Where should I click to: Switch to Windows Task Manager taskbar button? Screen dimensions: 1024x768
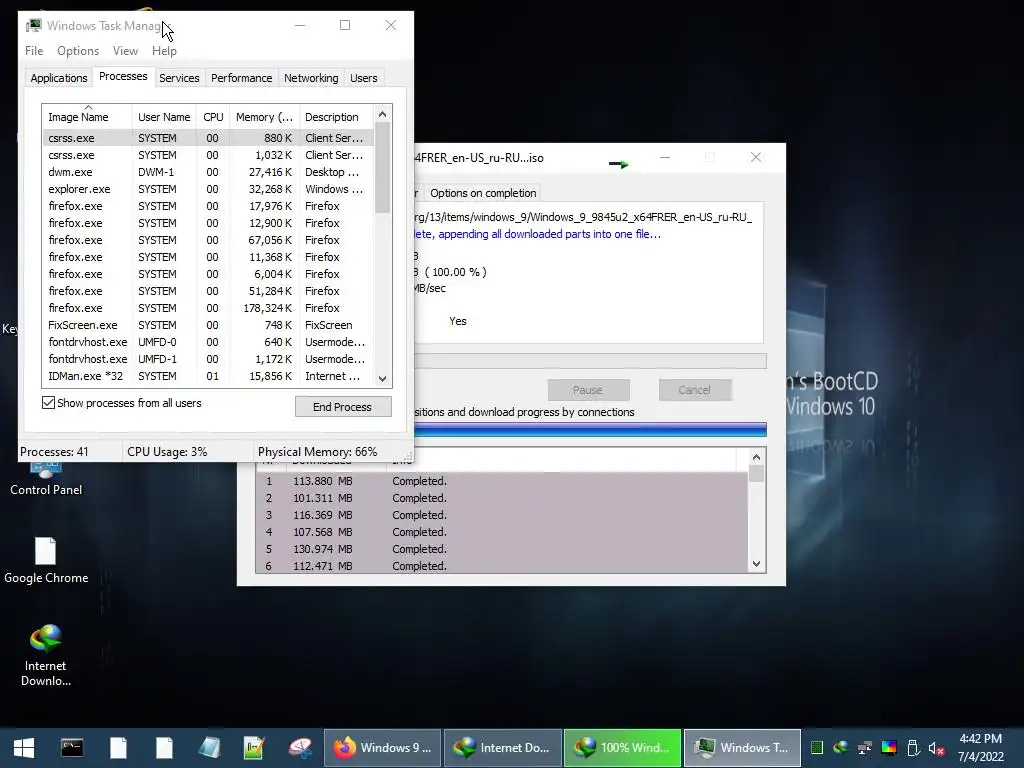tap(743, 748)
